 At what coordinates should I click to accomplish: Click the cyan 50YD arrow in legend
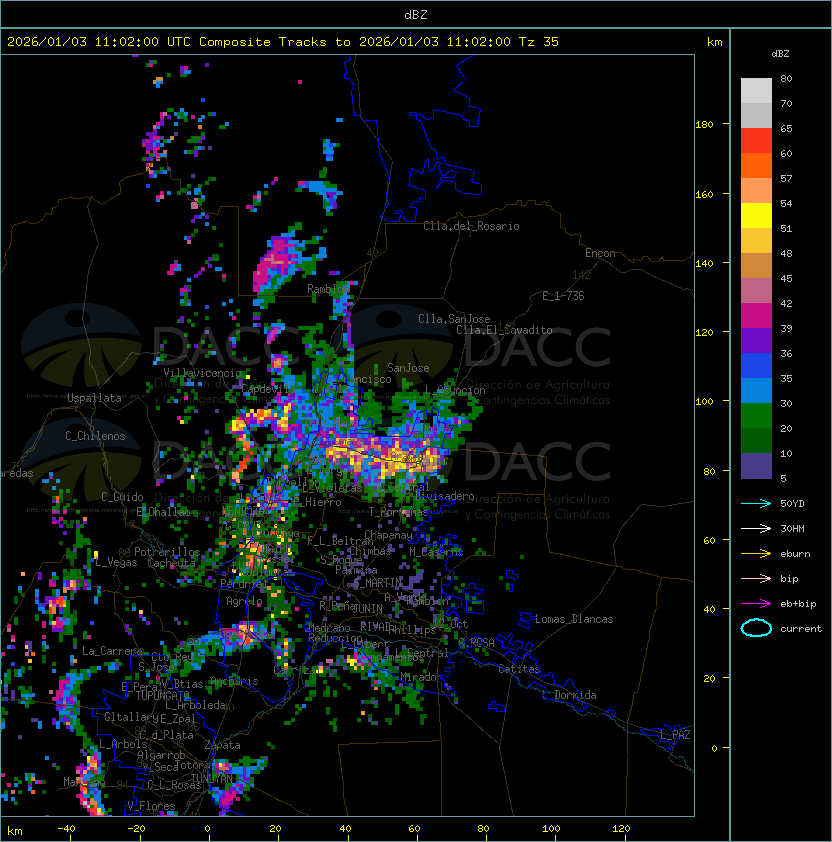(756, 503)
